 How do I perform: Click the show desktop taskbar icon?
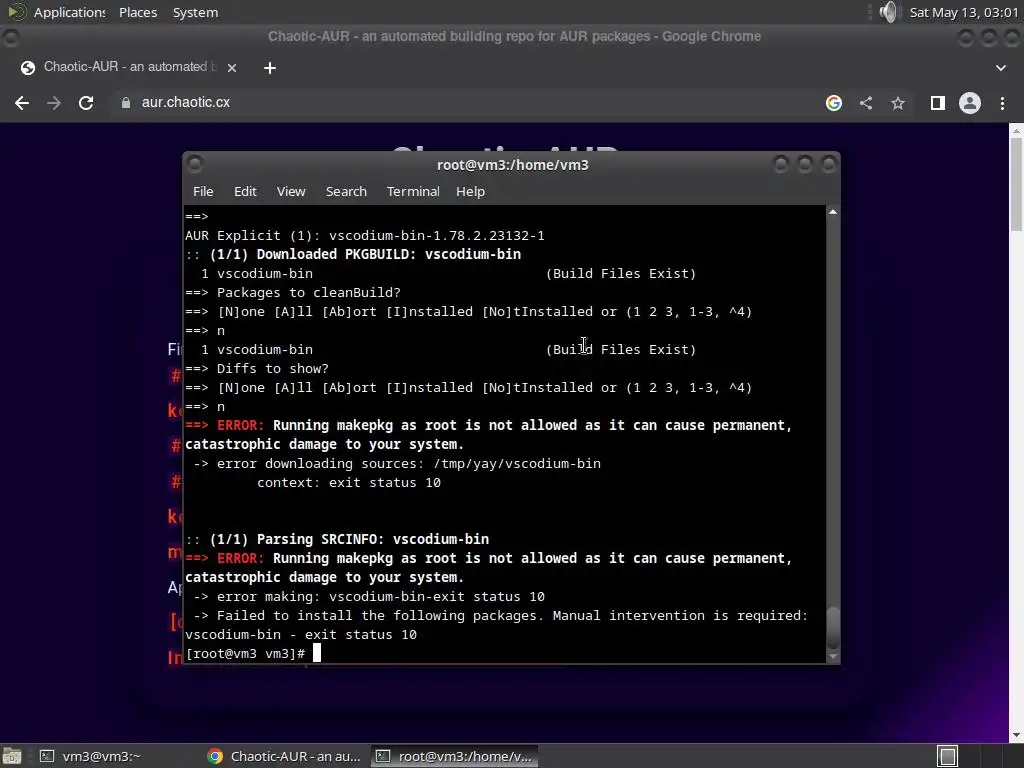(x=12, y=756)
